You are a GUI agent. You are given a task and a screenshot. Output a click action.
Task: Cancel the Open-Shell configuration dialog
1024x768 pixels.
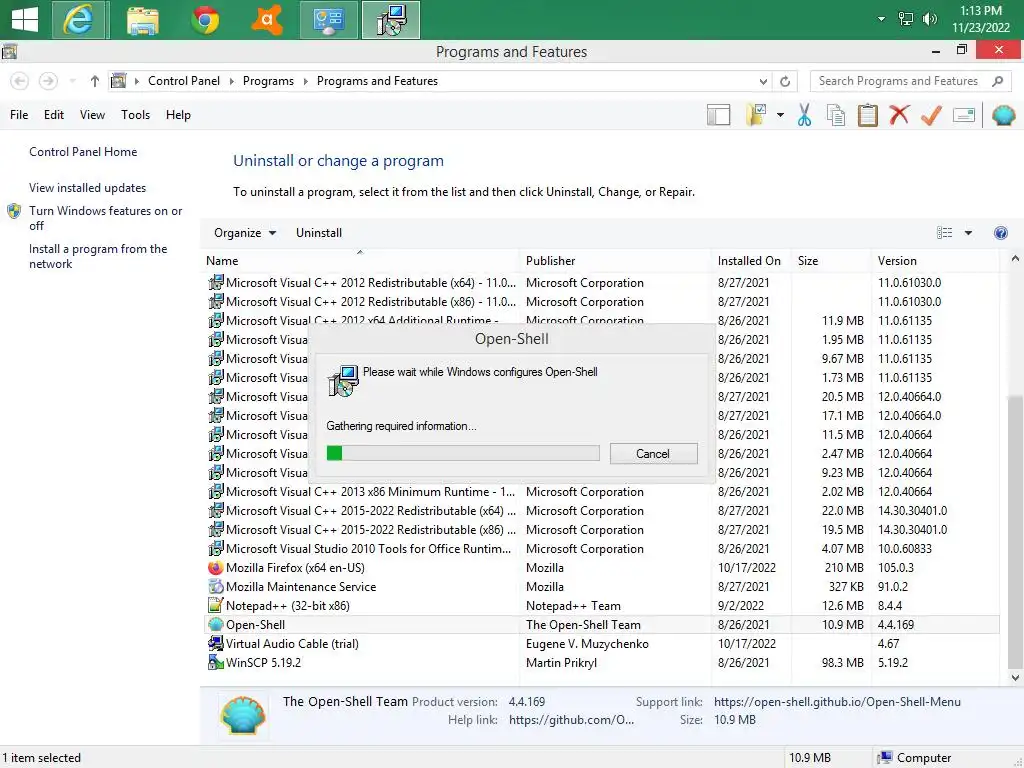coord(653,454)
